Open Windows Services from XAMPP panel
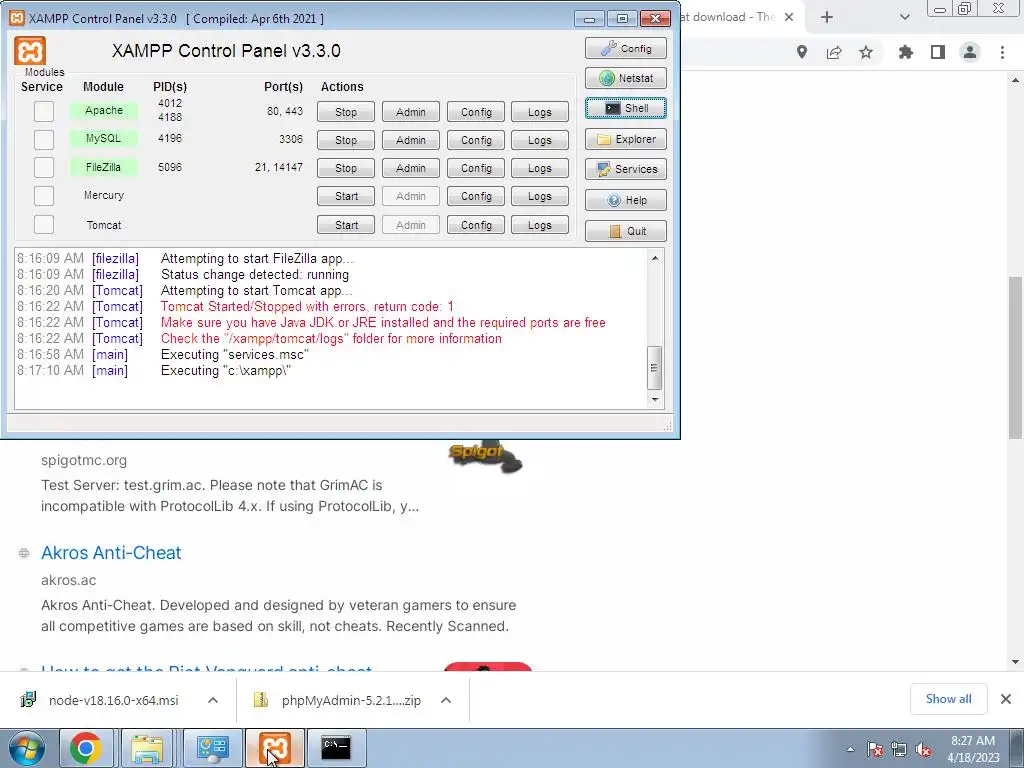 click(626, 169)
